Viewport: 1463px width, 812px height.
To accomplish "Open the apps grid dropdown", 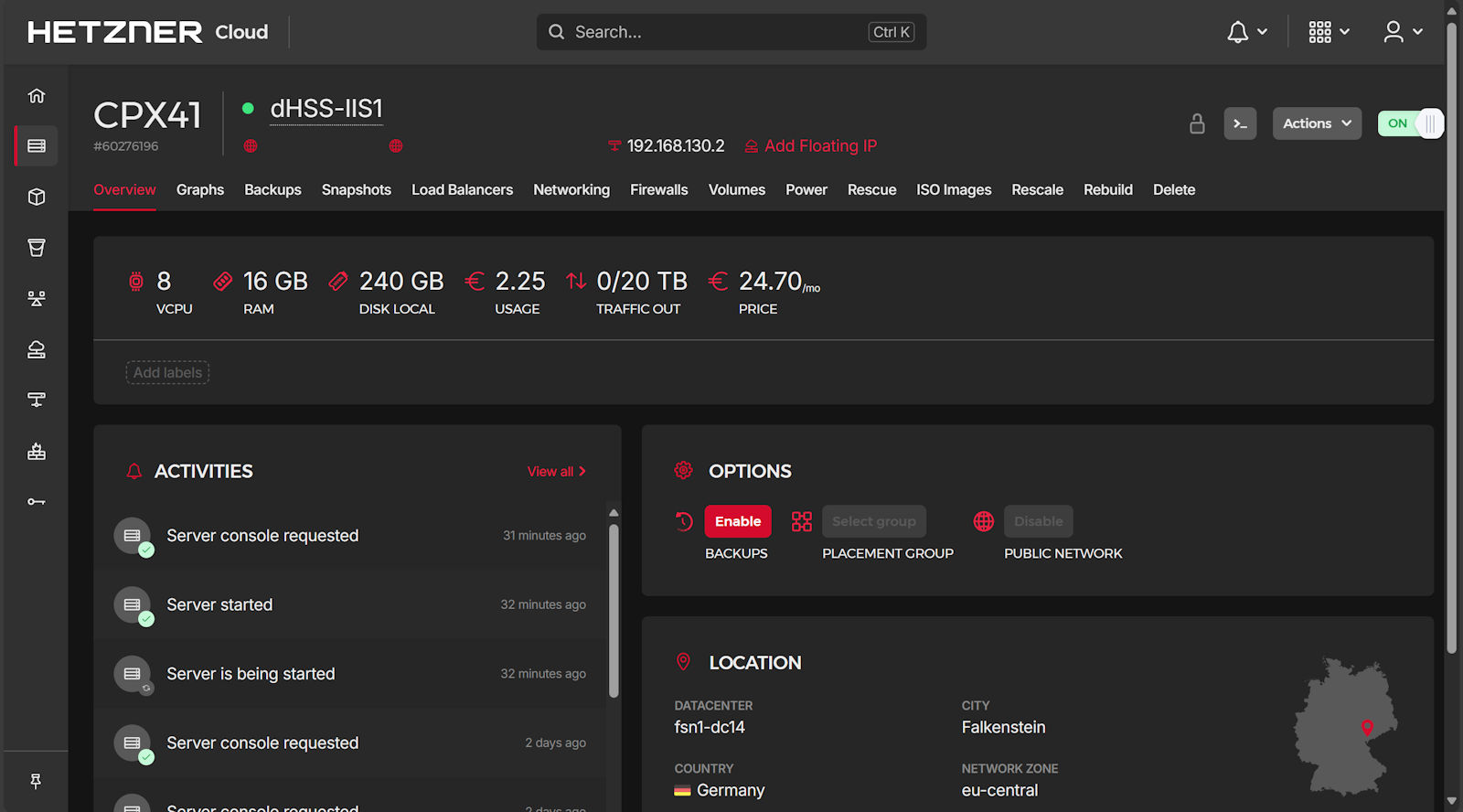I will [1329, 32].
